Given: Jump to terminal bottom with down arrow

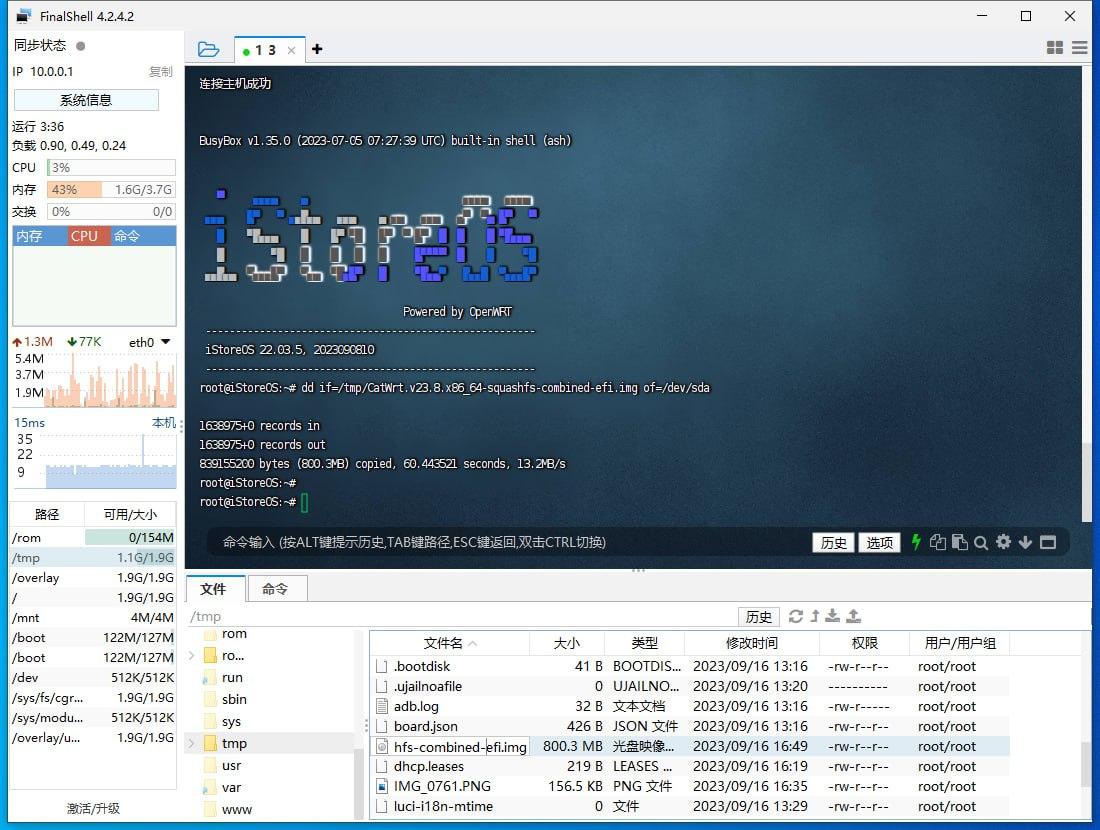Looking at the screenshot, I should pyautogui.click(x=1026, y=542).
